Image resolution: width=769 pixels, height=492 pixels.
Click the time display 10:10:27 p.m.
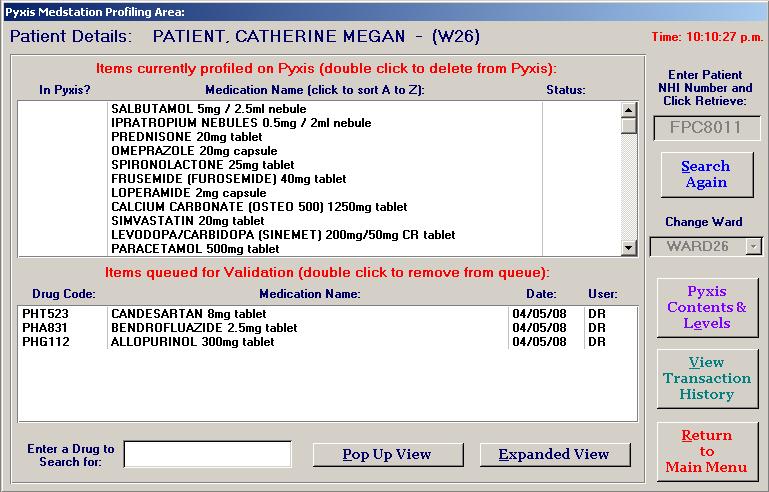[724, 37]
